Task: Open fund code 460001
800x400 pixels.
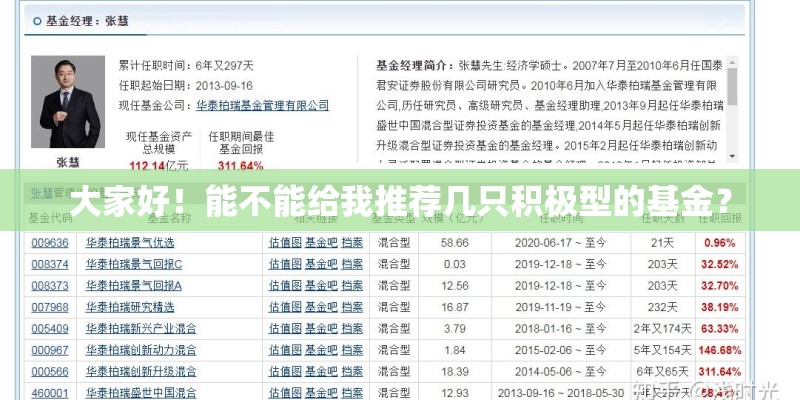Action: (49, 393)
